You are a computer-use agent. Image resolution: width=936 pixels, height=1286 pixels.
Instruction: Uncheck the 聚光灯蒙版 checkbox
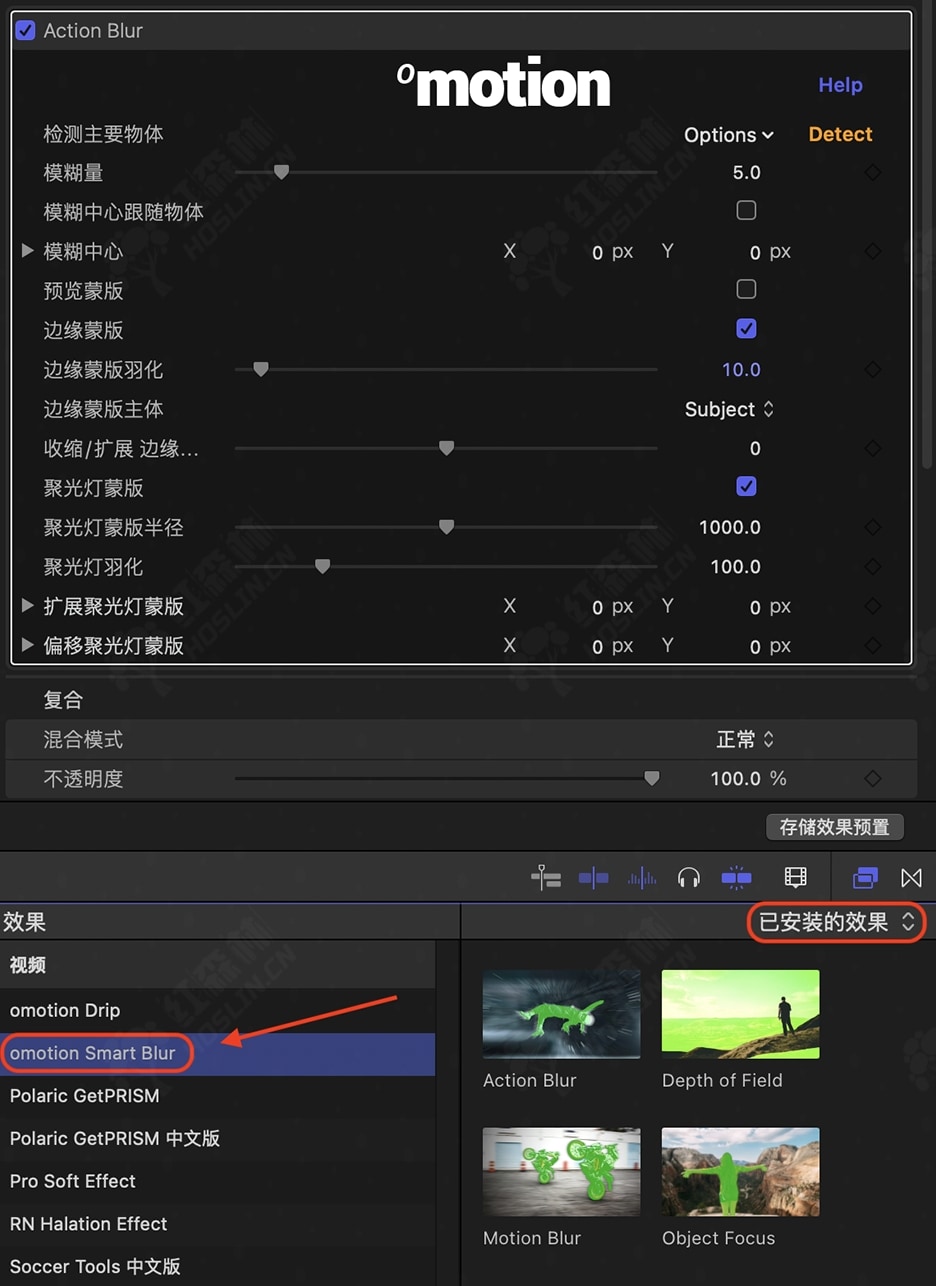(746, 487)
